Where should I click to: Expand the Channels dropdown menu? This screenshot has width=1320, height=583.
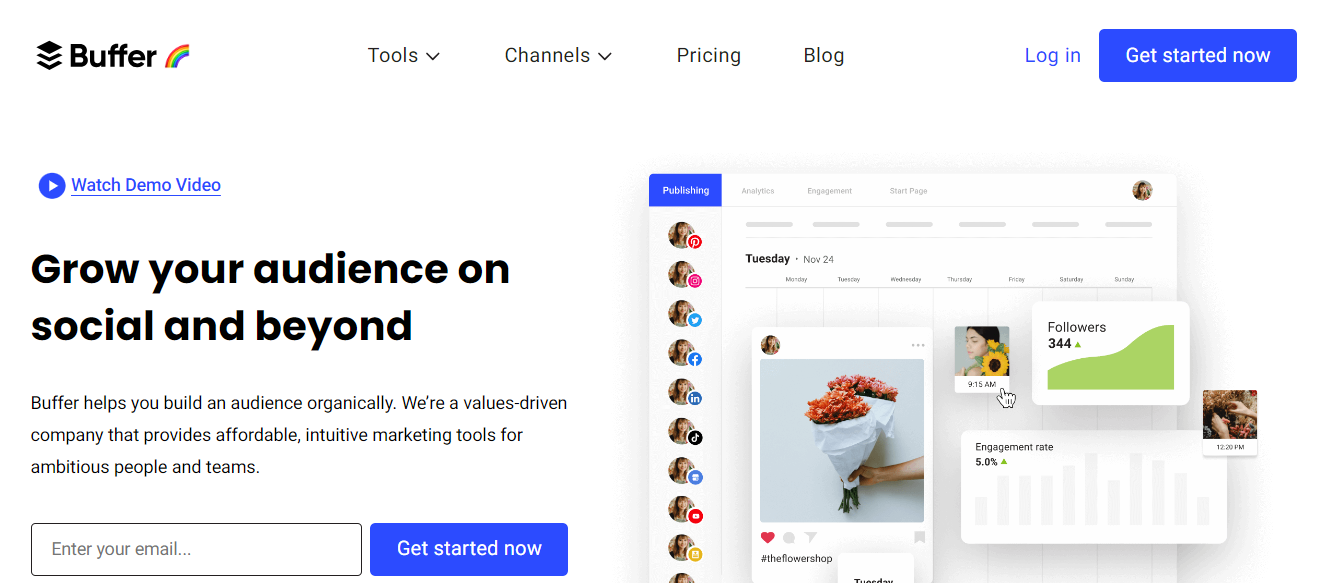(558, 56)
